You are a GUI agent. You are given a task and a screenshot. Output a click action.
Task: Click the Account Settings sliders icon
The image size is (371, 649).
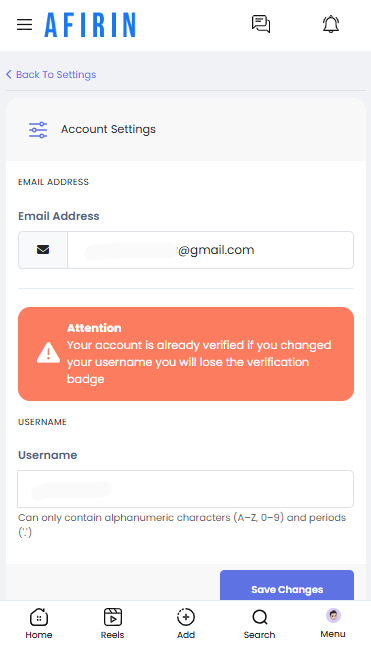38,130
